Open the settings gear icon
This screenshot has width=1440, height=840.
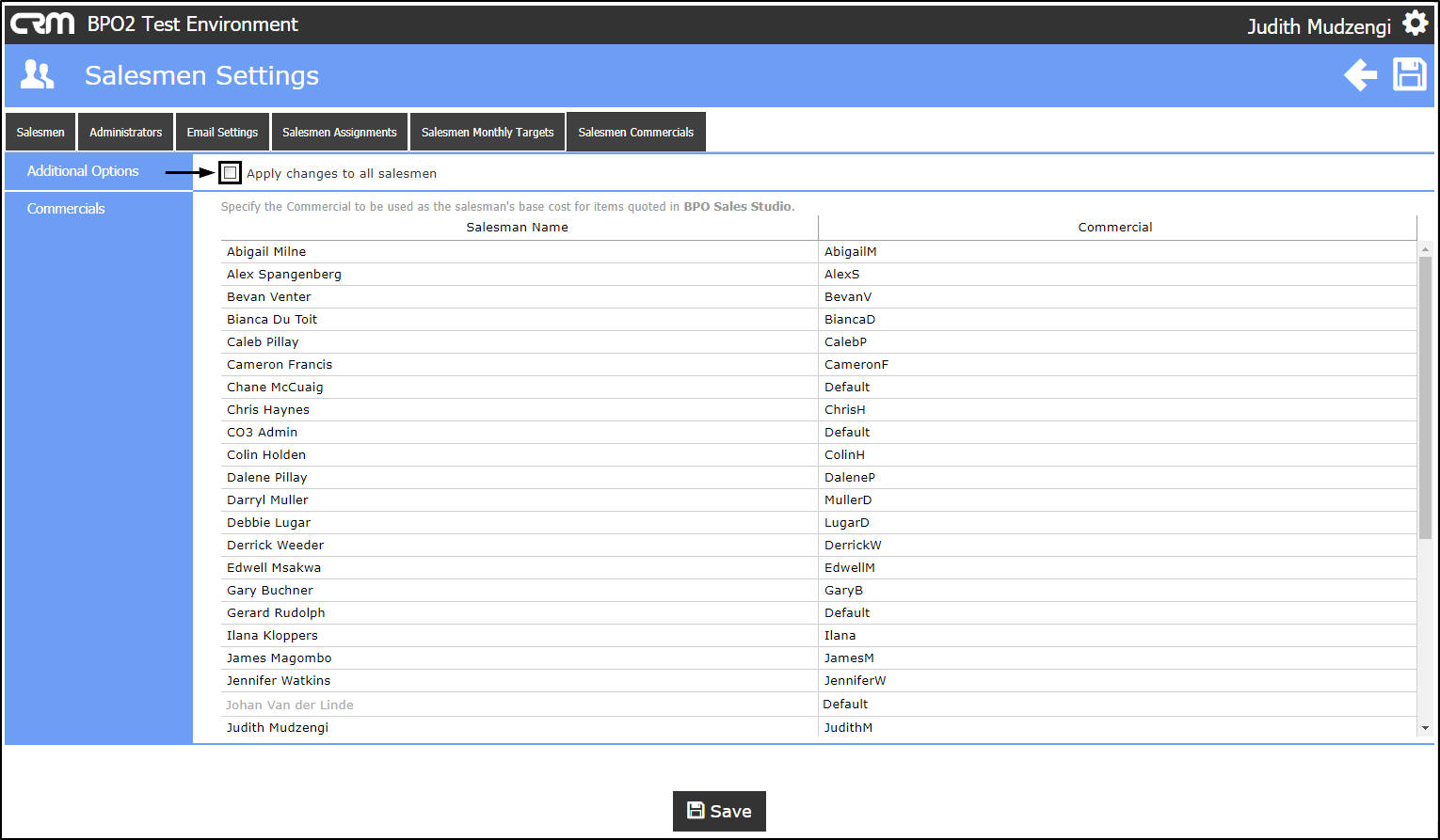[x=1415, y=24]
